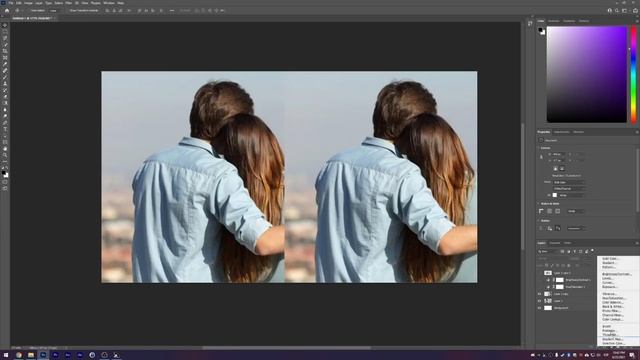Select the Layer 1 thumbnail
640x360 pixels.
tap(548, 301)
